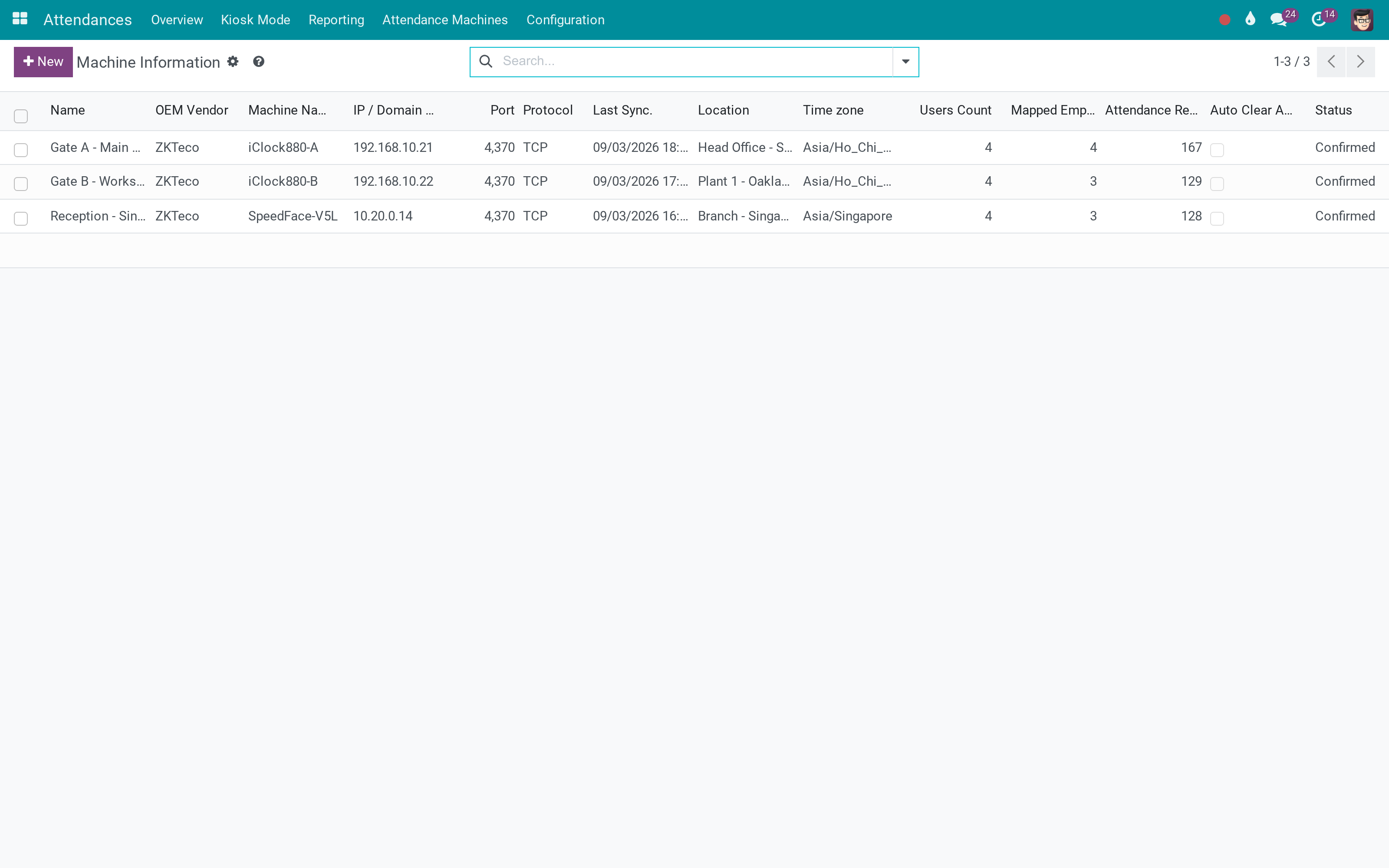Open the Kiosk Mode menu
This screenshot has height=868, width=1389.
(x=255, y=20)
